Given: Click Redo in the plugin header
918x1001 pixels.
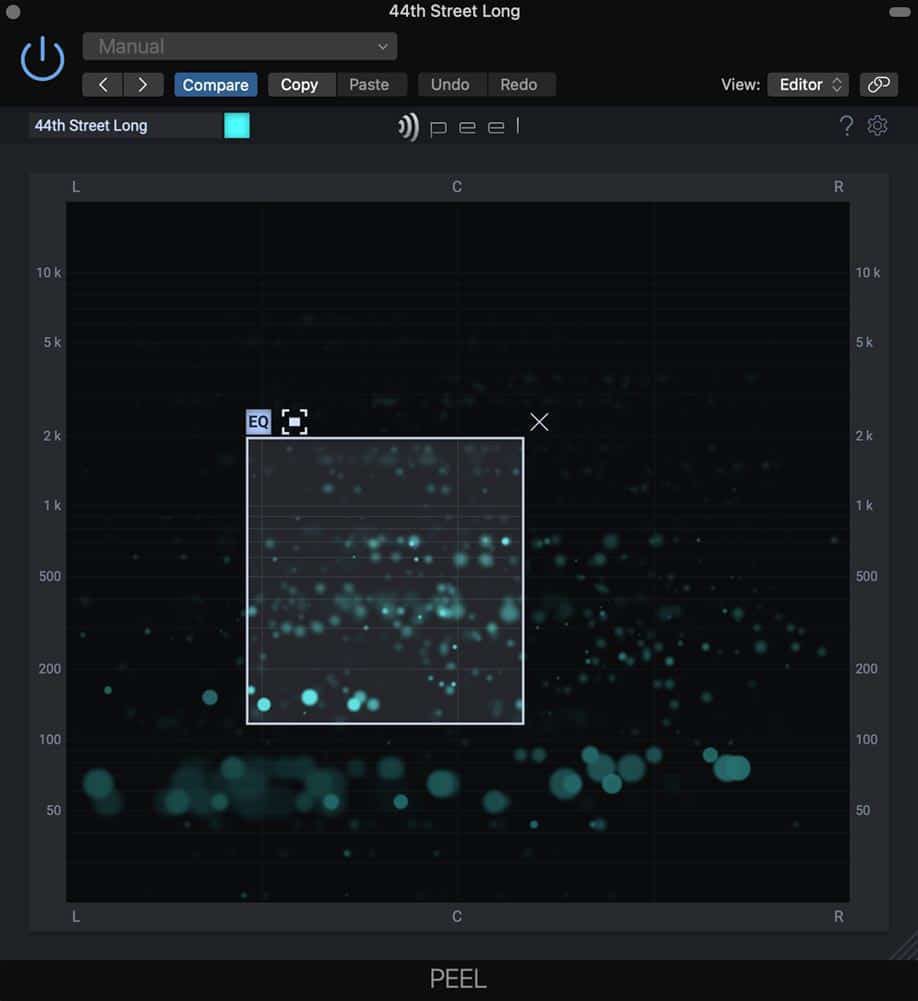Looking at the screenshot, I should [x=520, y=85].
